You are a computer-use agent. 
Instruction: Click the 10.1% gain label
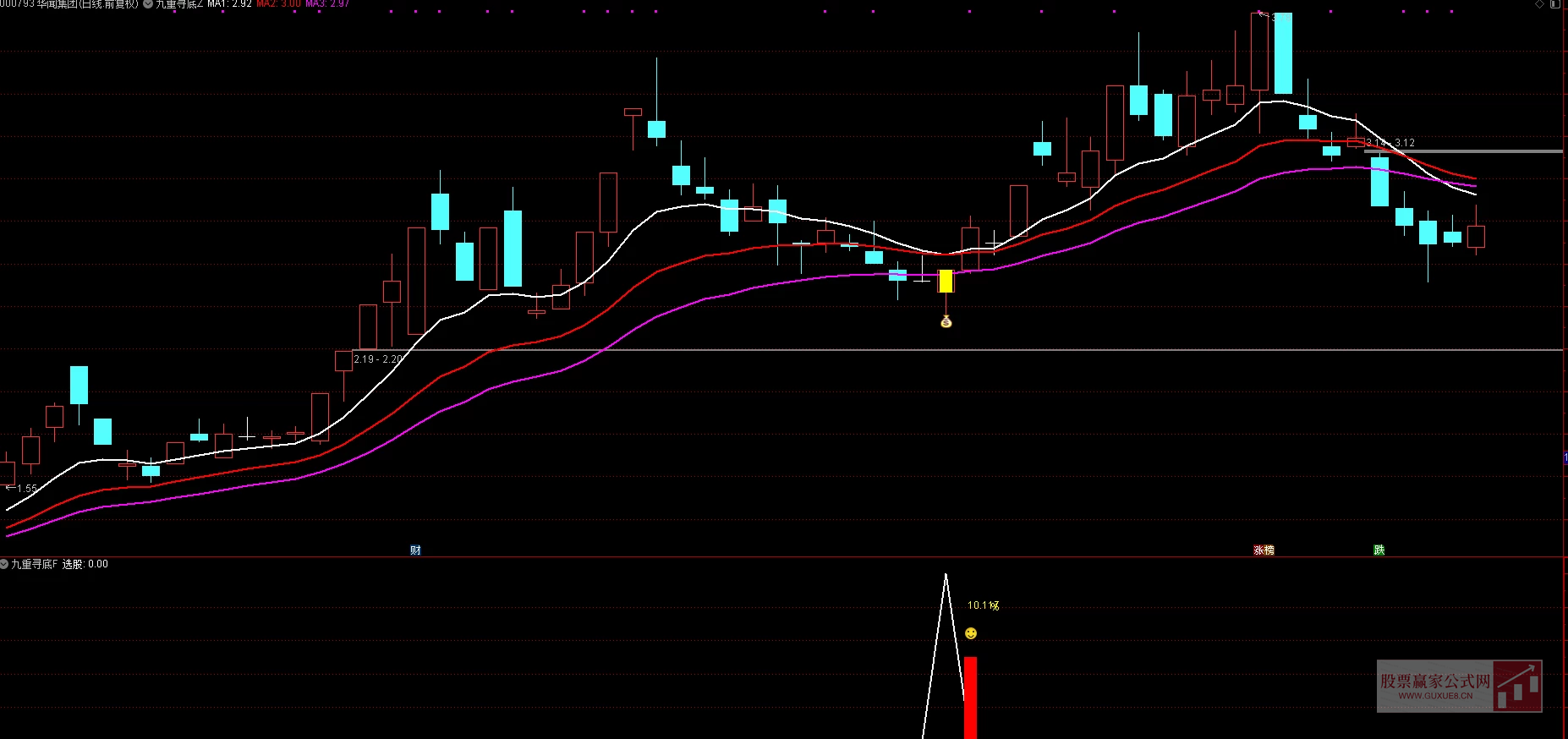983,605
